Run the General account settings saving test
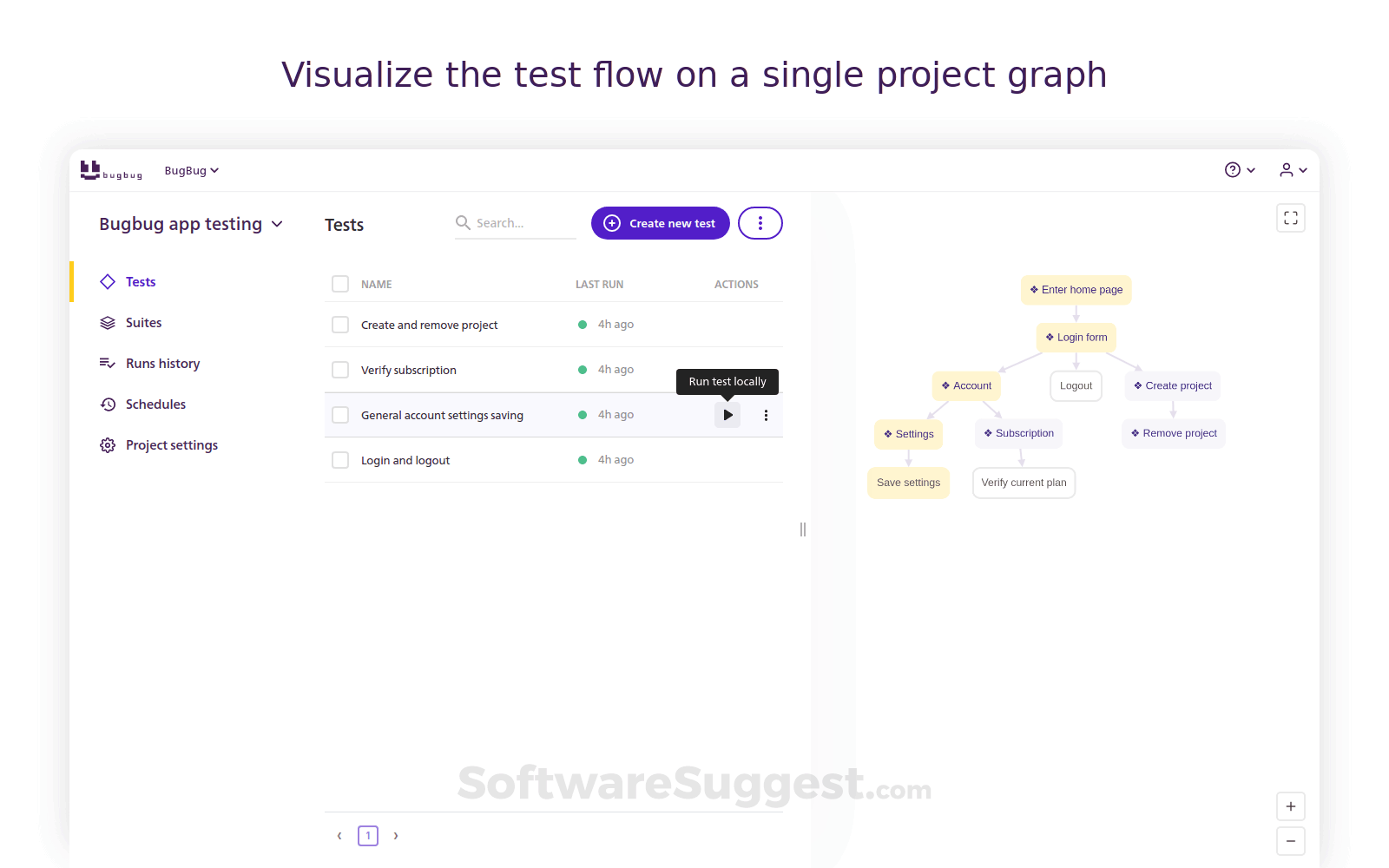Screen dimensions: 1389x868 click(x=727, y=415)
